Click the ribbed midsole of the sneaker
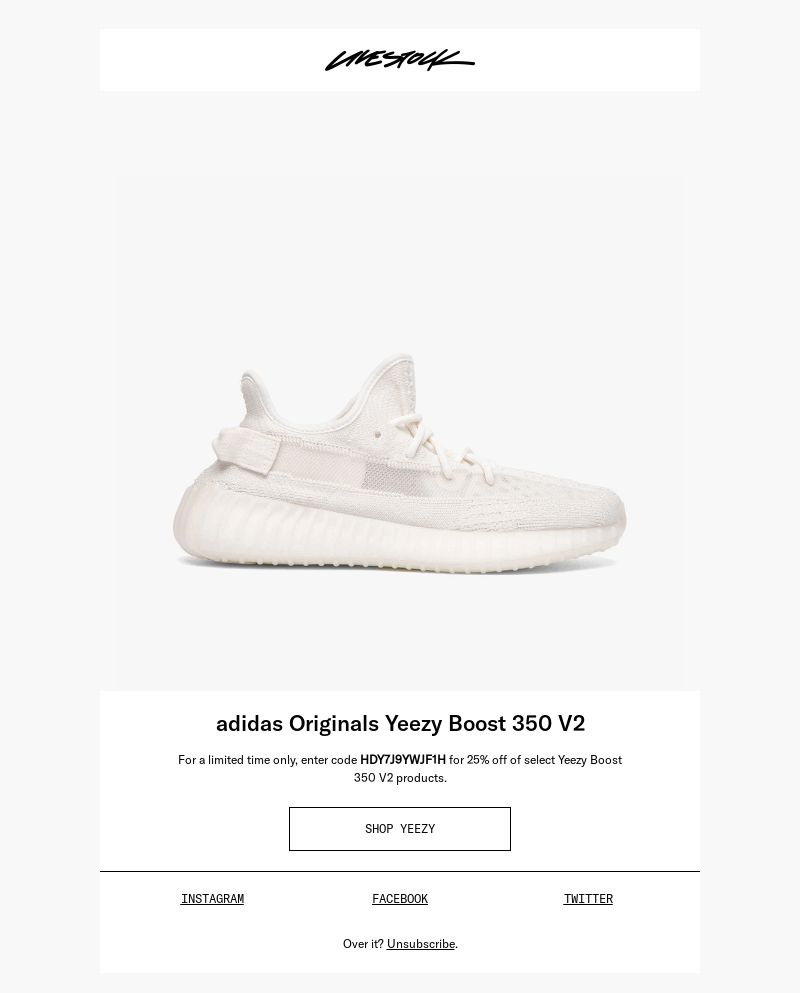800x993 pixels. [396, 532]
